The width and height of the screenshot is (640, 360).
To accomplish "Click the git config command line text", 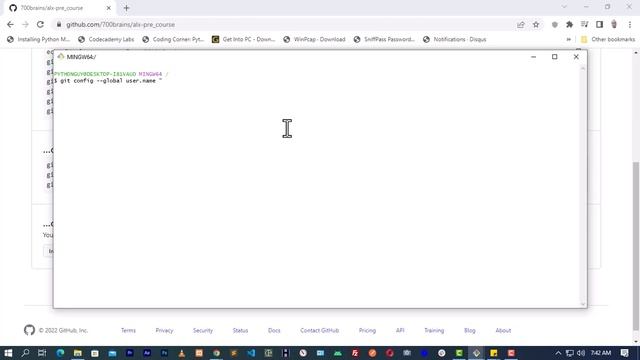I will tap(108, 81).
